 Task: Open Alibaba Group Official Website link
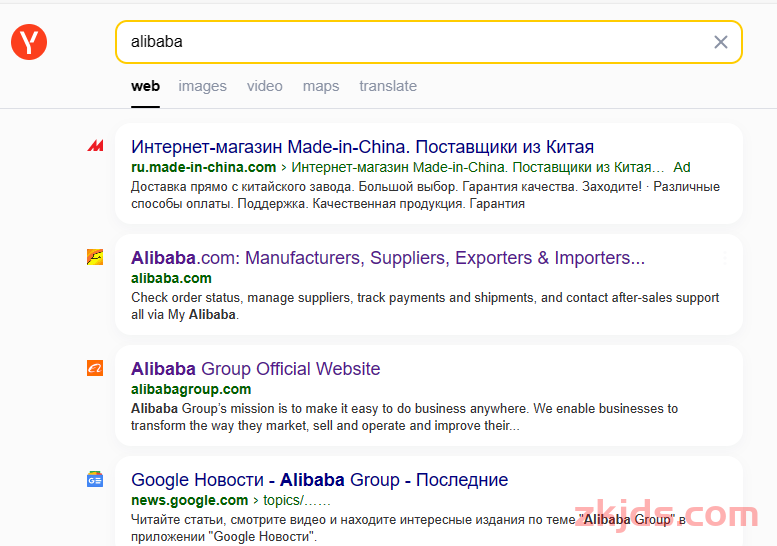(x=256, y=369)
